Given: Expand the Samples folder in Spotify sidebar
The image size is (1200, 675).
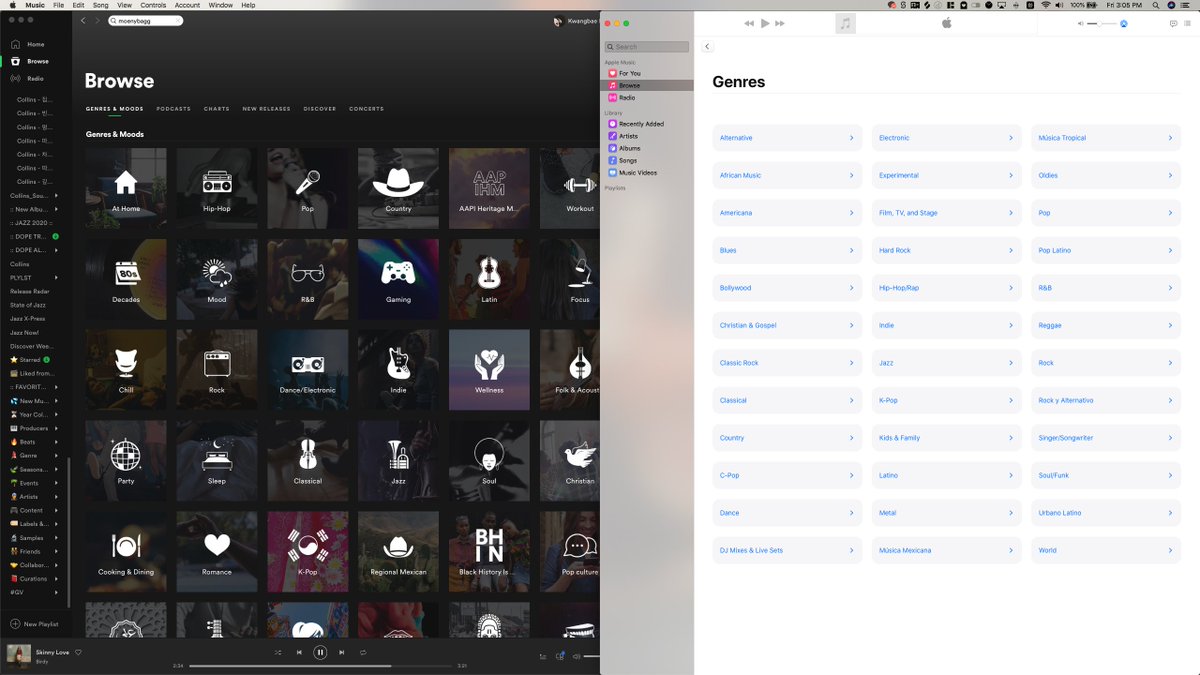Looking at the screenshot, I should click(56, 538).
